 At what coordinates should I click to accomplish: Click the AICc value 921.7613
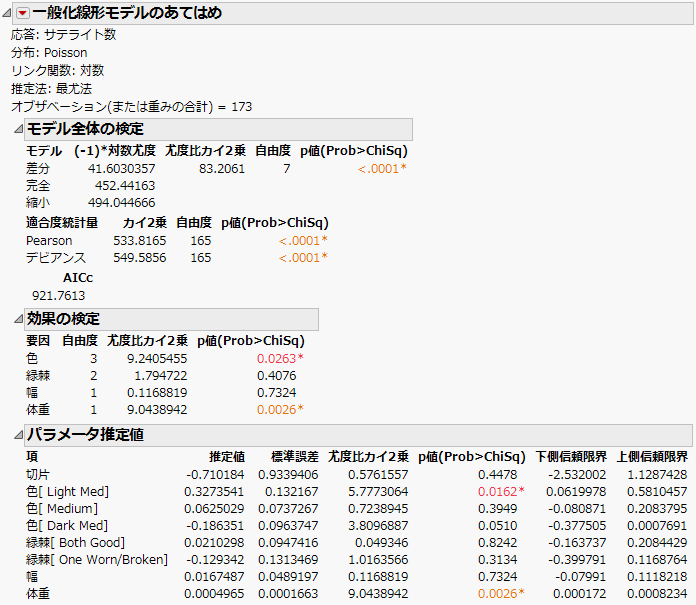[x=58, y=296]
